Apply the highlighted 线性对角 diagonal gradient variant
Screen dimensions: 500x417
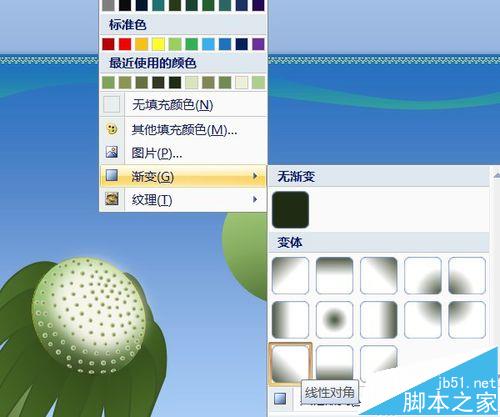pyautogui.click(x=290, y=364)
